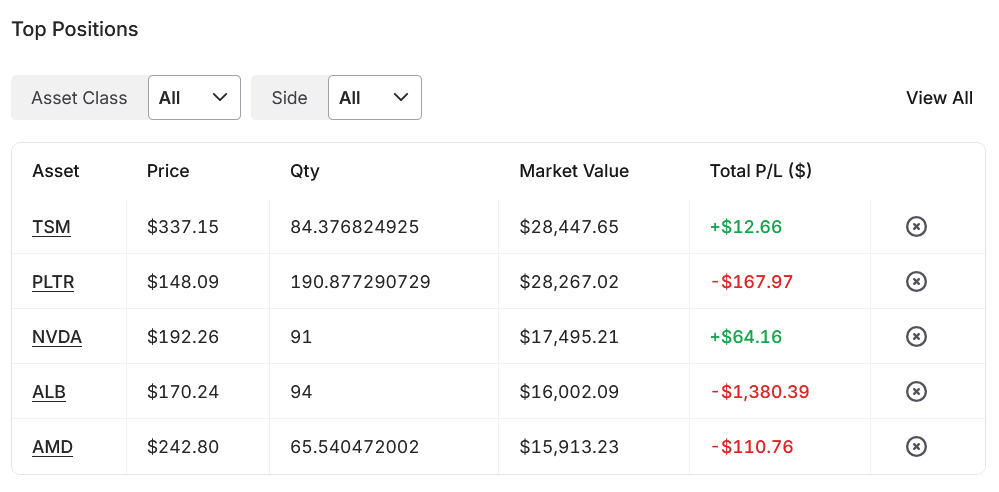Image resolution: width=999 pixels, height=492 pixels.
Task: Open the AMD asset link
Action: [53, 447]
